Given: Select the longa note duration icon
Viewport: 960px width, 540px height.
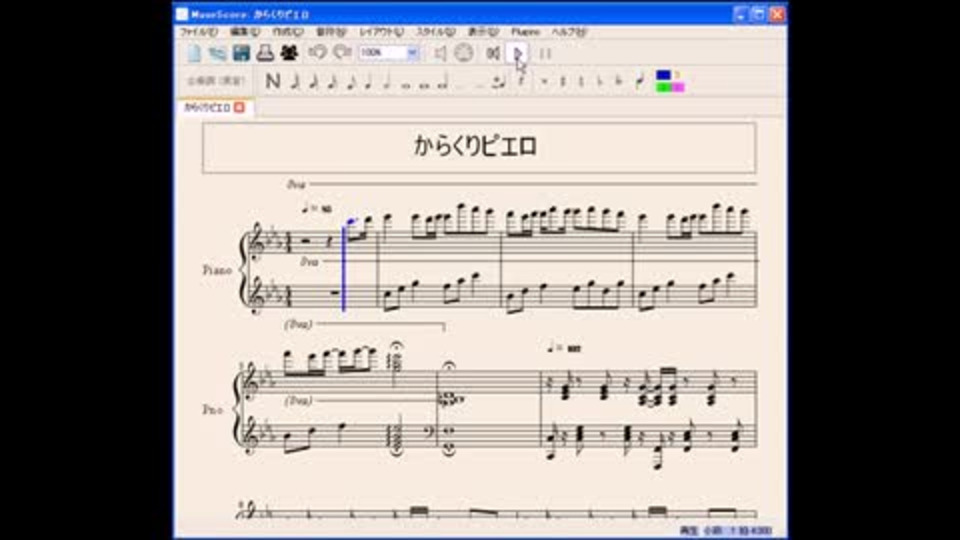Looking at the screenshot, I should (x=443, y=81).
